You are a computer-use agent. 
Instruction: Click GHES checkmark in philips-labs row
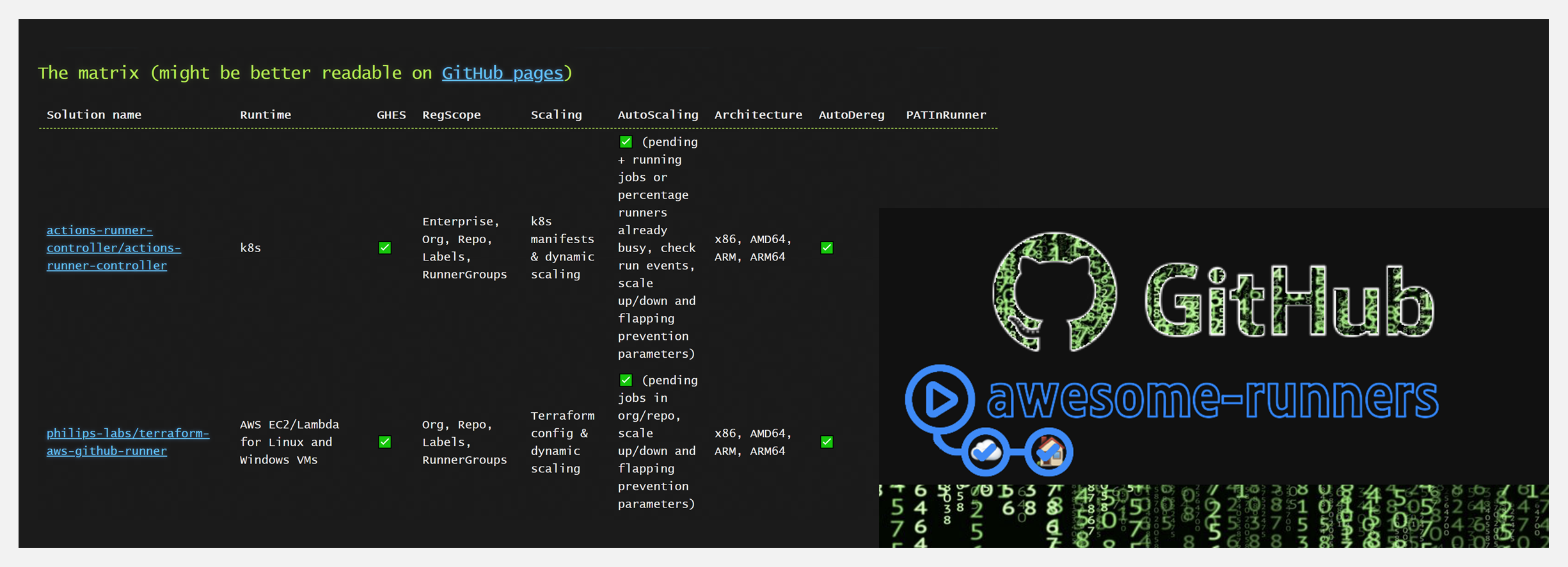coord(384,442)
